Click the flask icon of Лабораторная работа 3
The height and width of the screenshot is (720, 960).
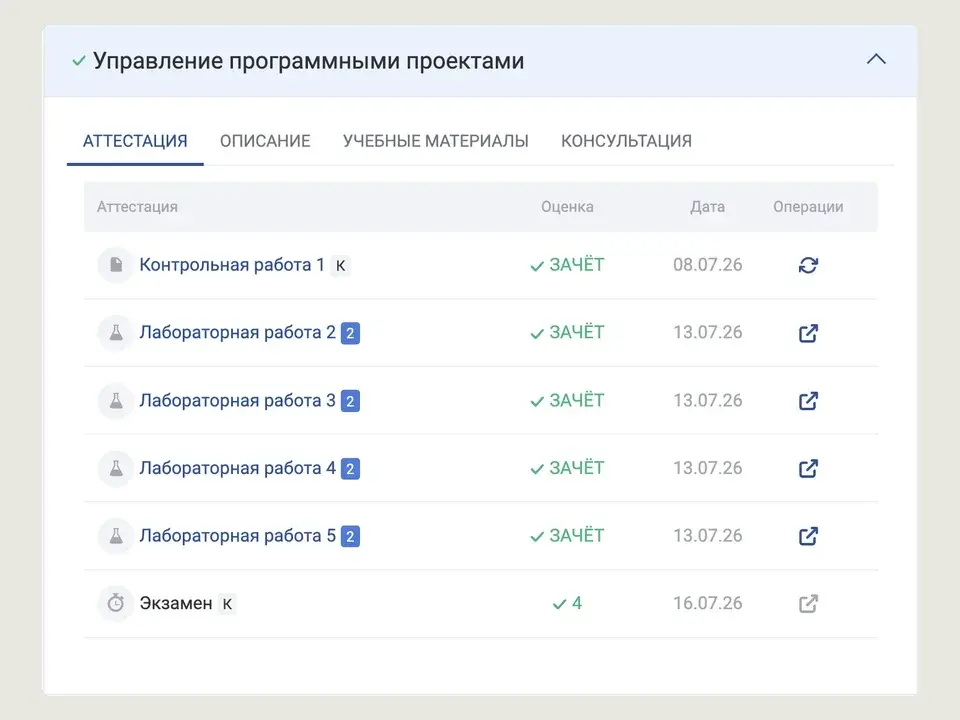tap(116, 400)
